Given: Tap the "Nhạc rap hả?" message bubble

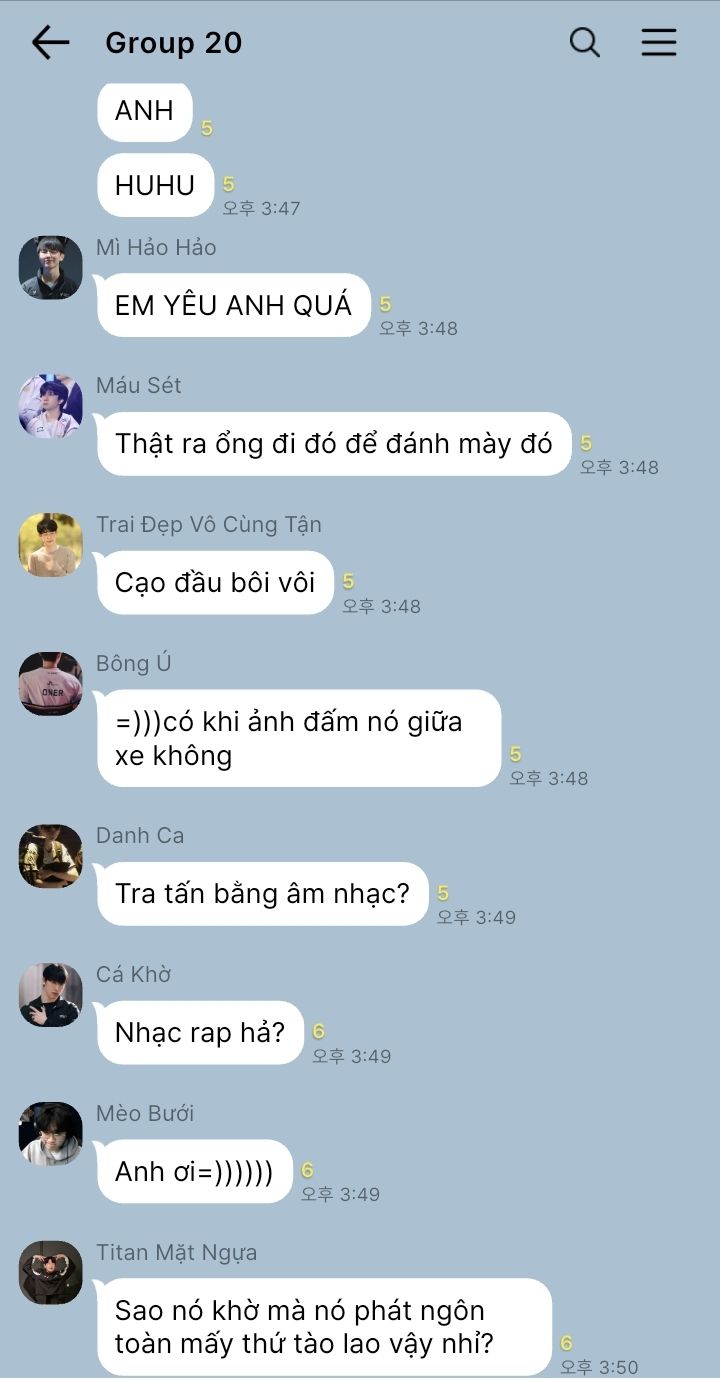Looking at the screenshot, I should 200,1032.
